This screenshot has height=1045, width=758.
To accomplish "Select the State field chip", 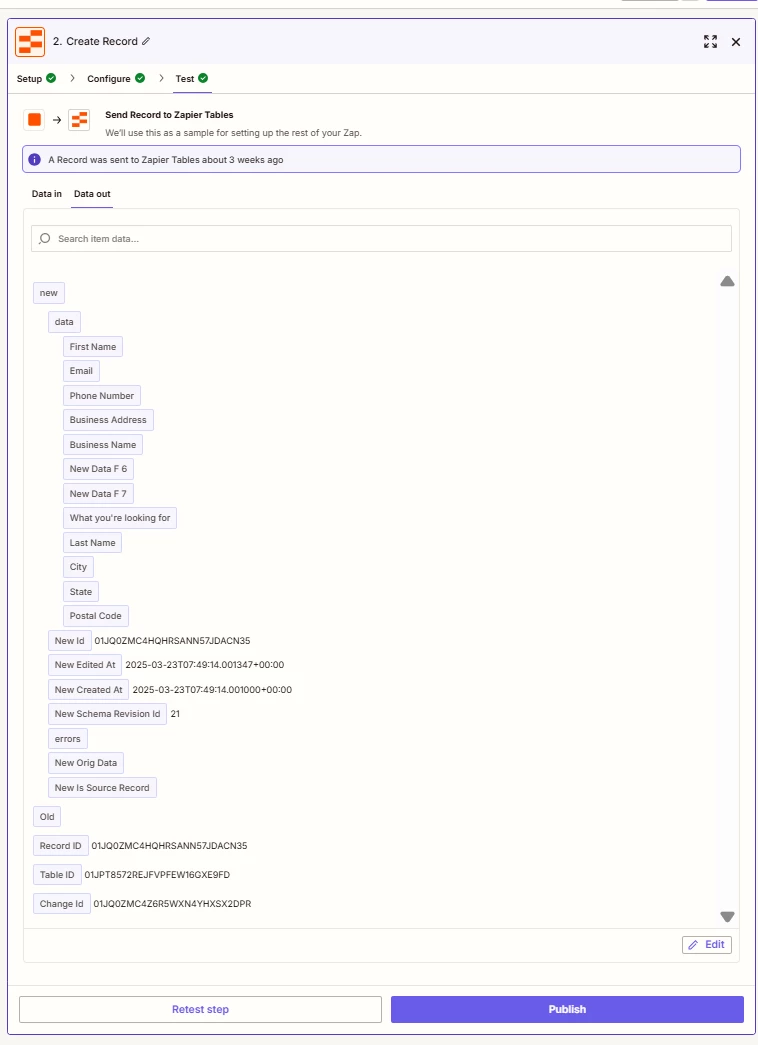I will [x=81, y=591].
